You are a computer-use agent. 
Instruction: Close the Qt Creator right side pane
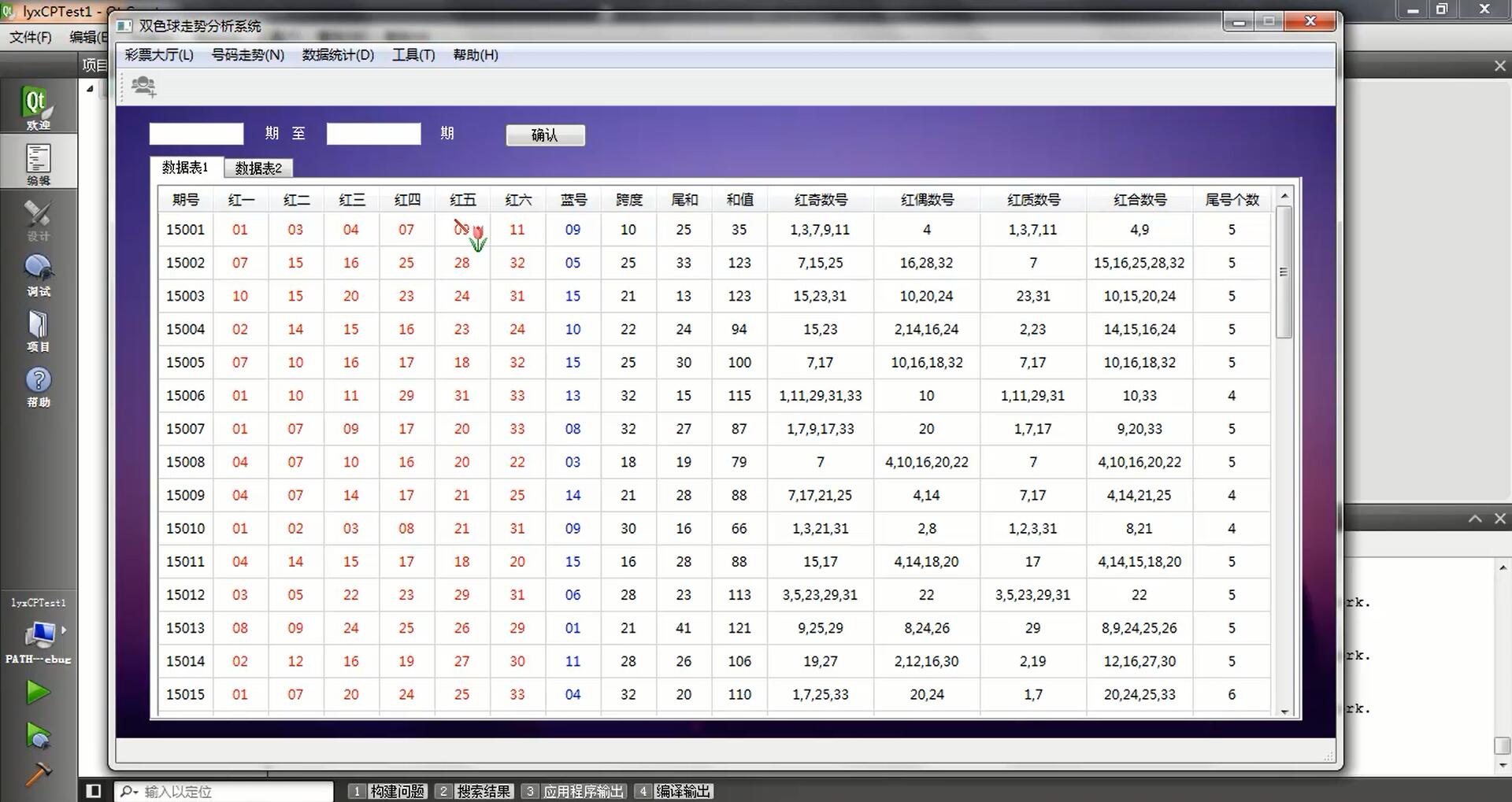point(1499,67)
